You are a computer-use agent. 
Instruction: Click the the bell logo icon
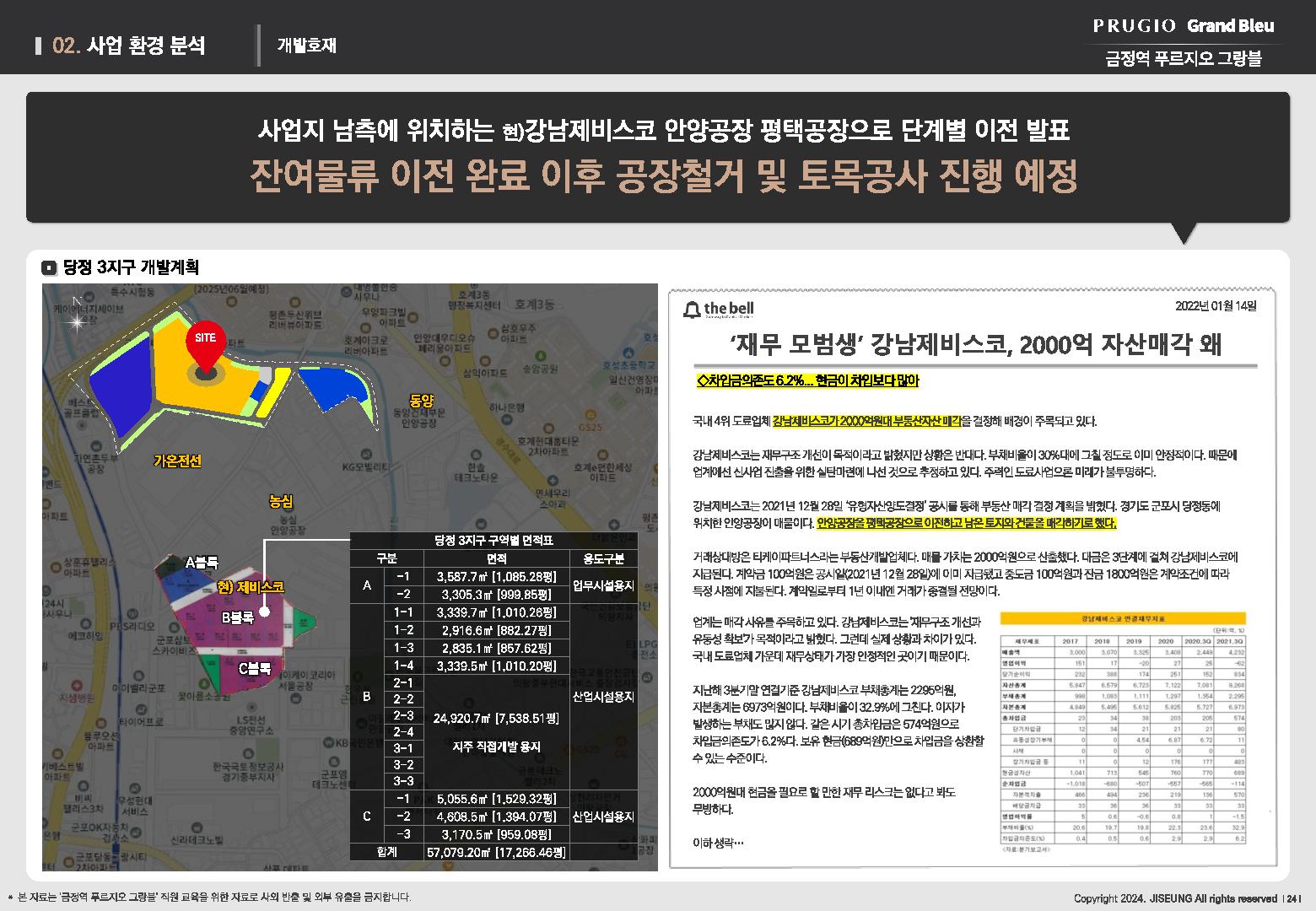pyautogui.click(x=693, y=309)
